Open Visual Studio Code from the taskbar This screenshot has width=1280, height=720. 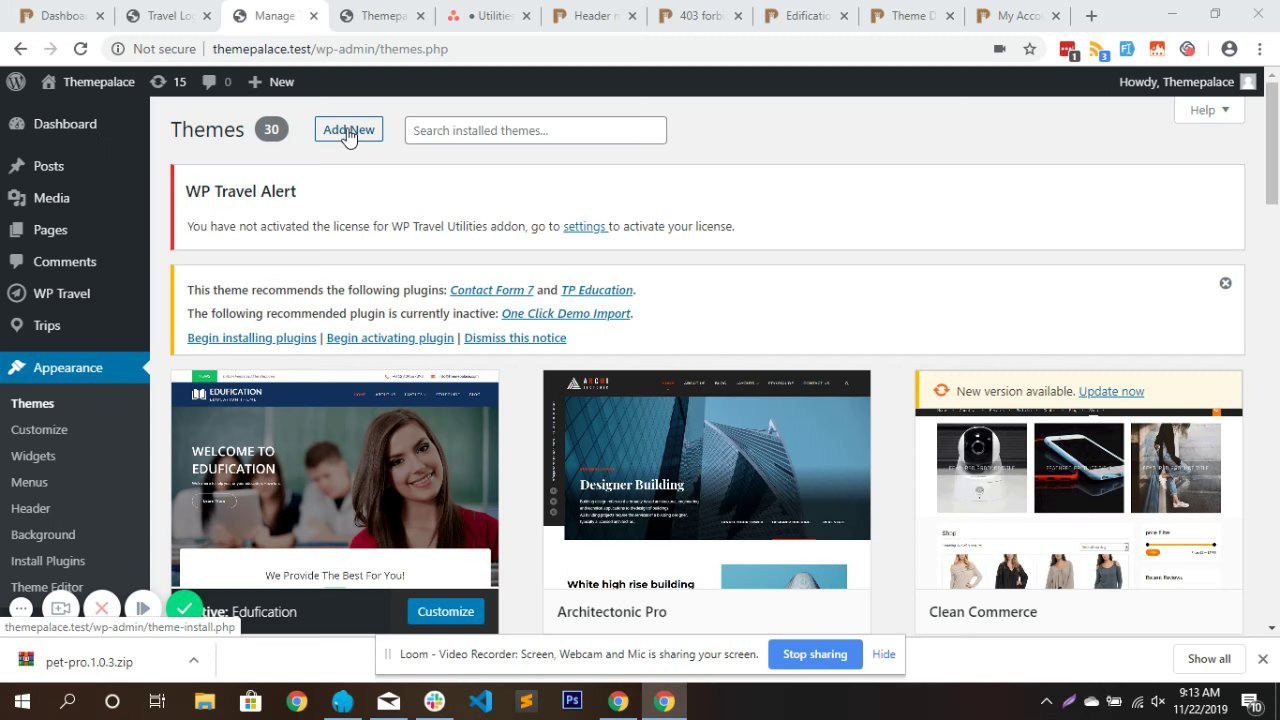480,701
